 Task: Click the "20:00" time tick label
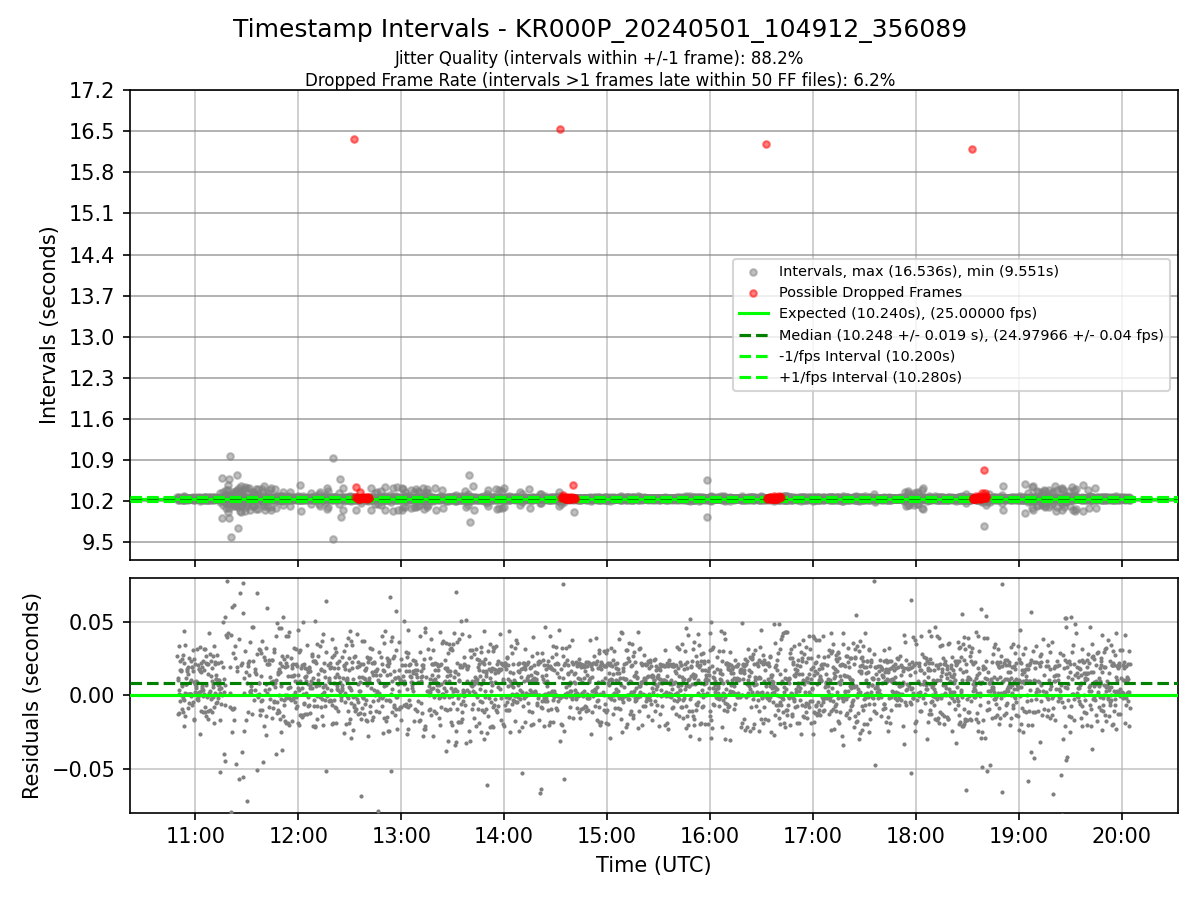coord(1122,834)
